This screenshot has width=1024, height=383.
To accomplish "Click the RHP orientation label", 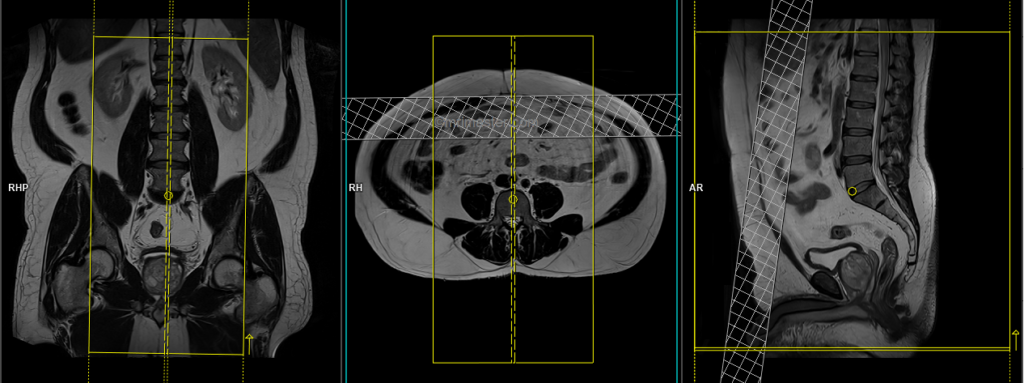I will coord(18,188).
